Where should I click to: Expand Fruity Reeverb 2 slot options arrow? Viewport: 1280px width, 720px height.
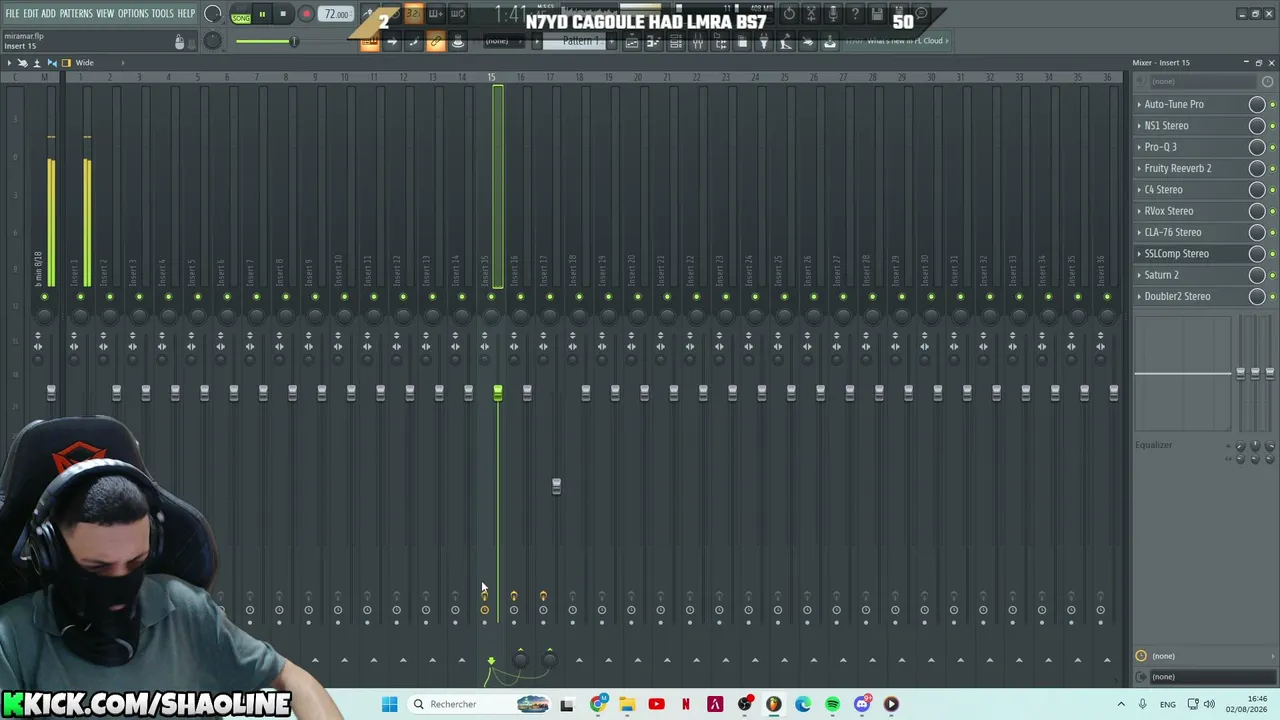pyautogui.click(x=1139, y=168)
